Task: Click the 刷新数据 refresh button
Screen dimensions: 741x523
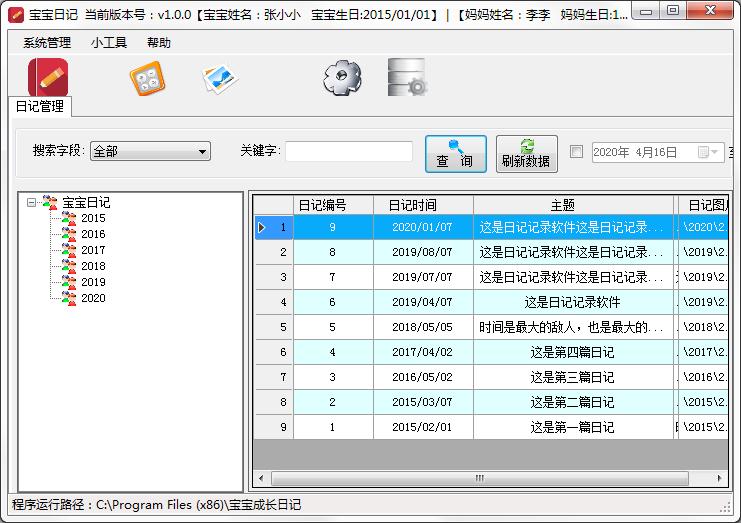Action: pos(526,154)
